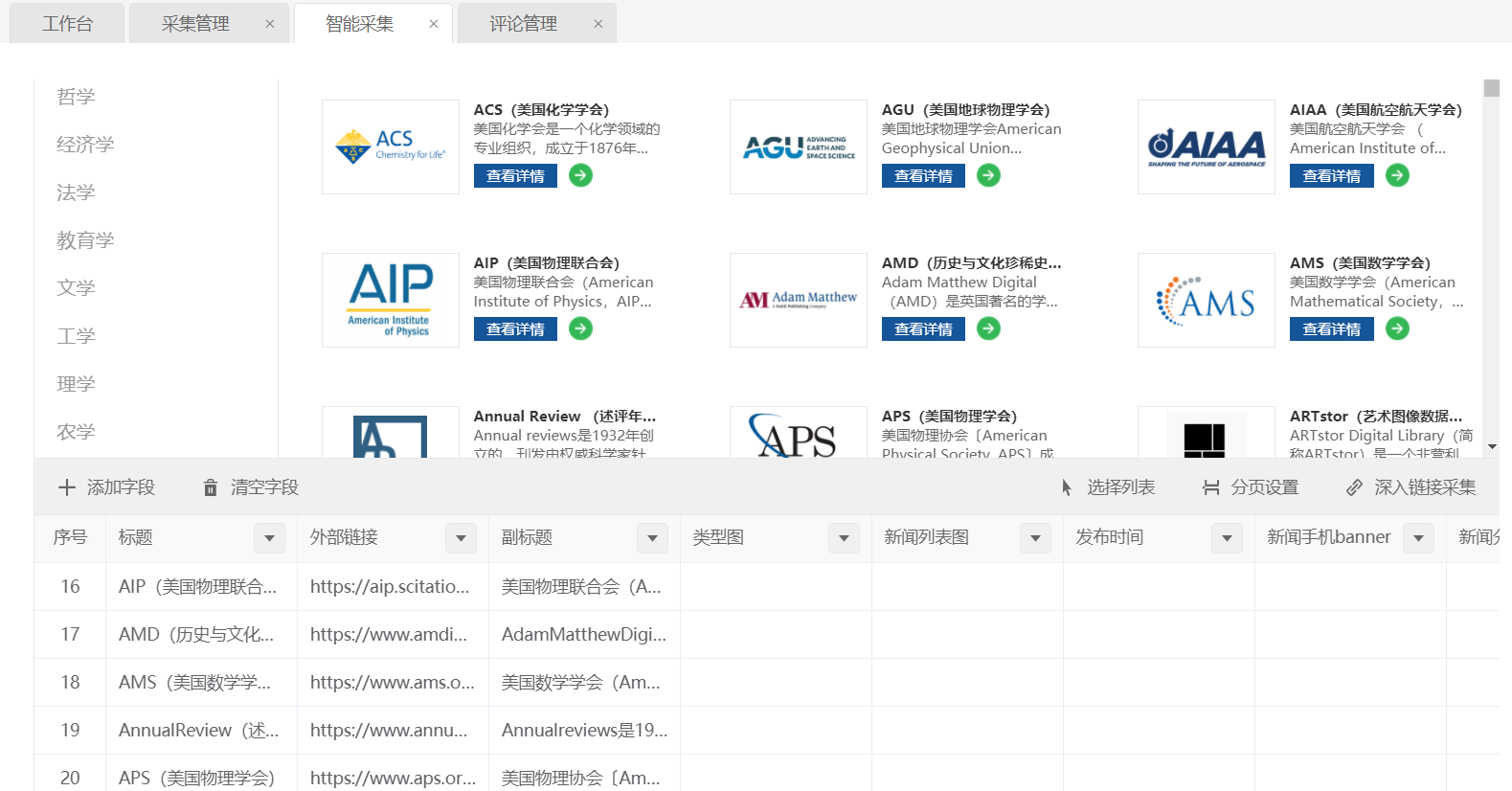Viewport: 1512px width, 791px height.
Task: Close the 采集管理 tab
Action: (x=270, y=24)
